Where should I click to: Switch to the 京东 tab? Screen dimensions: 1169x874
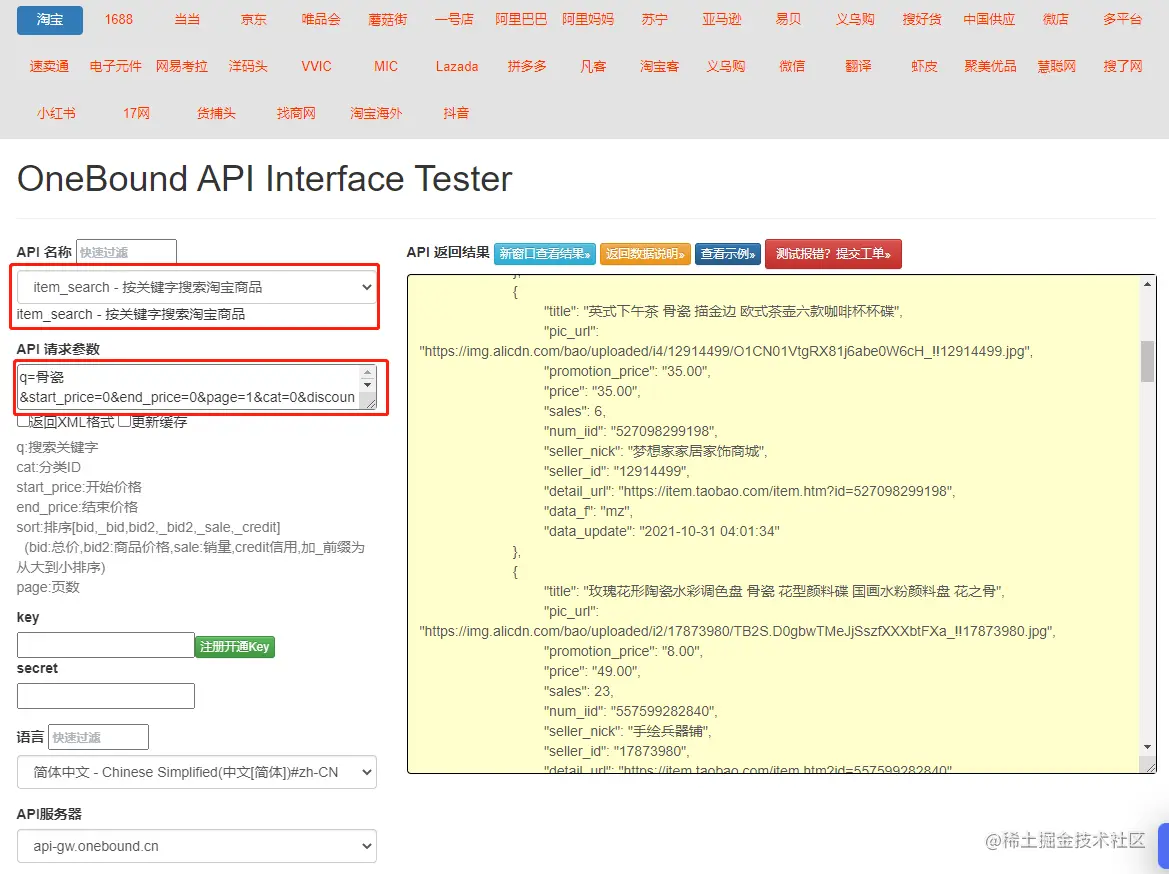[253, 20]
